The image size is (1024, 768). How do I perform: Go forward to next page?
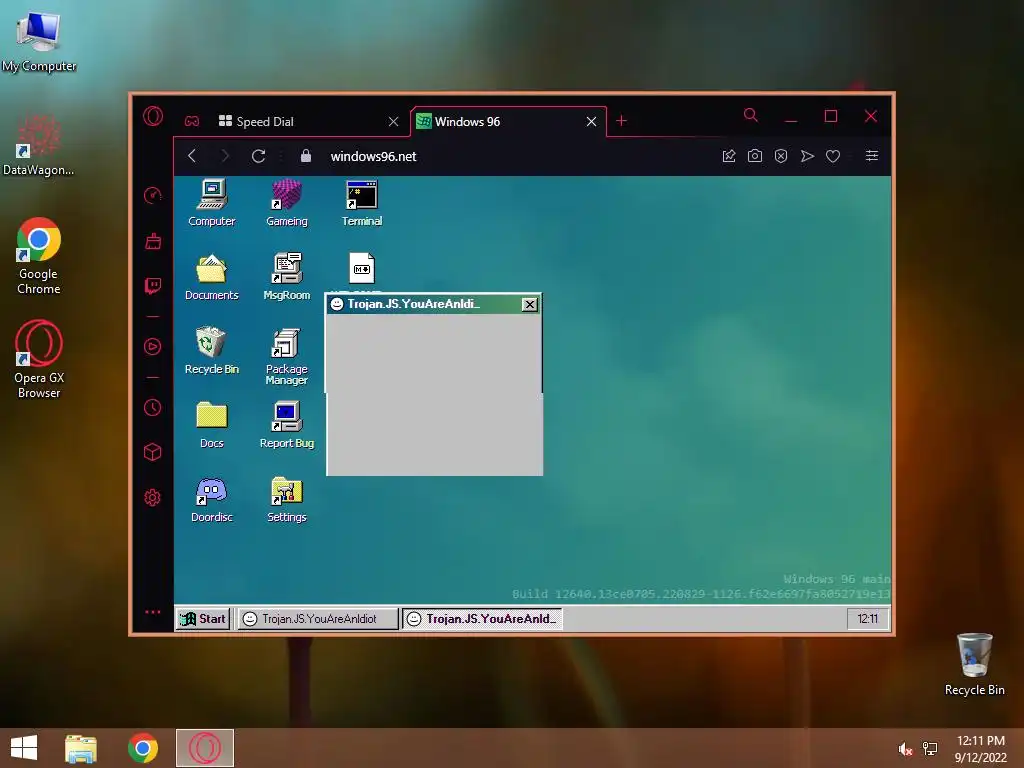tap(225, 156)
